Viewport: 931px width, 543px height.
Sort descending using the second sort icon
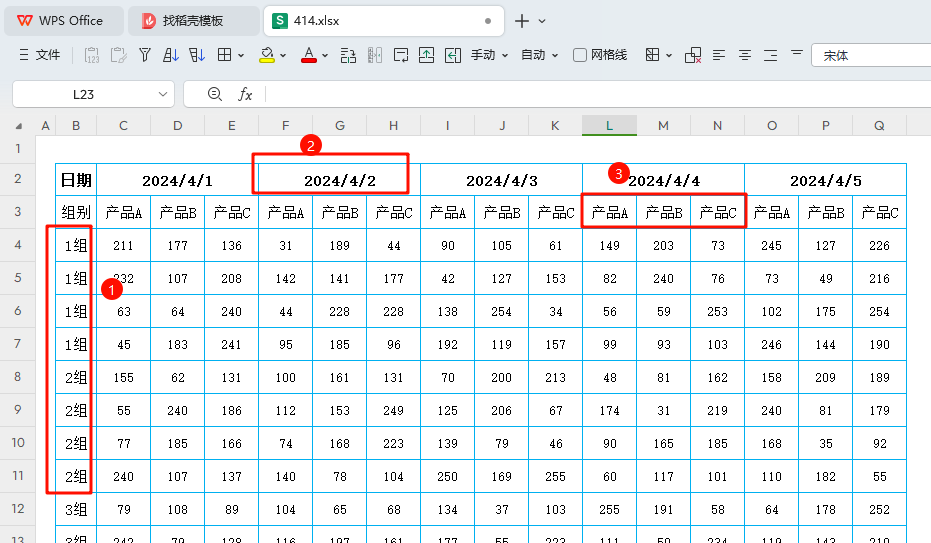(197, 55)
